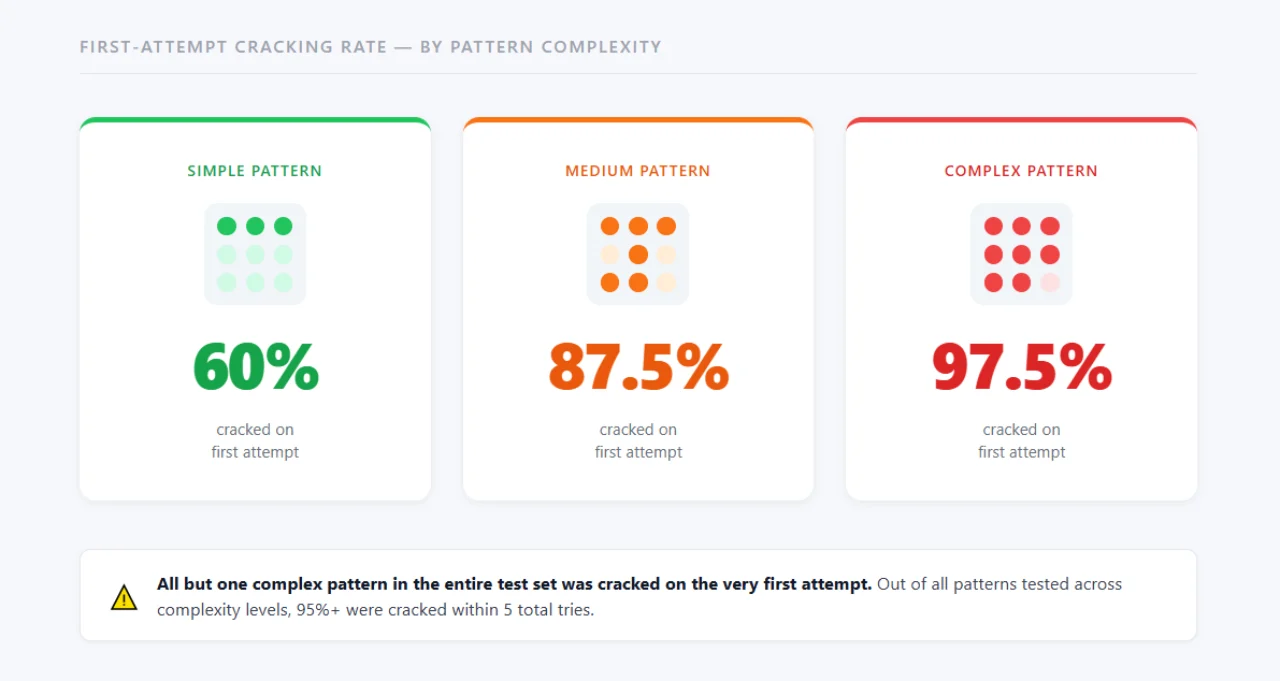Click the 60% cracked rate figure
Viewport: 1280px width, 681px height.
[x=255, y=367]
